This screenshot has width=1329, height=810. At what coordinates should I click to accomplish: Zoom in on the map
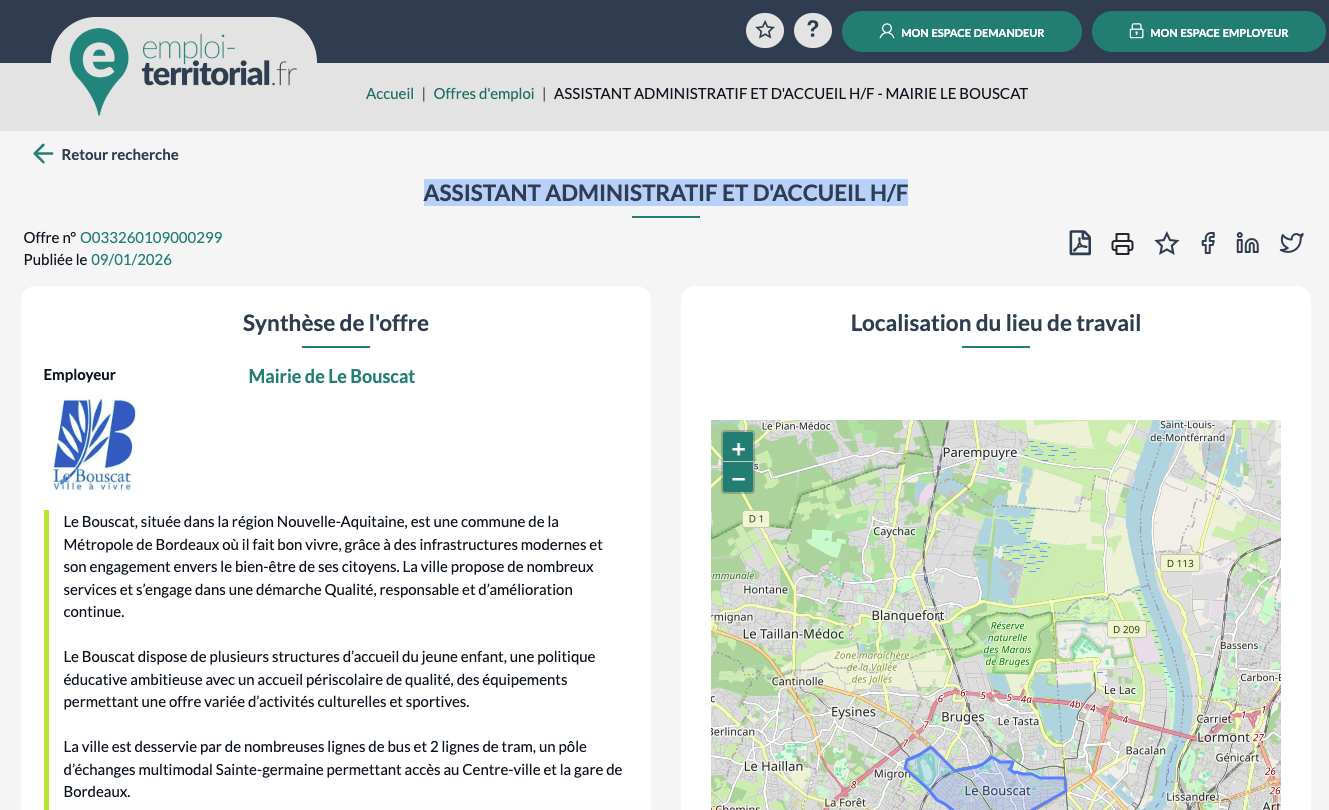pos(738,449)
